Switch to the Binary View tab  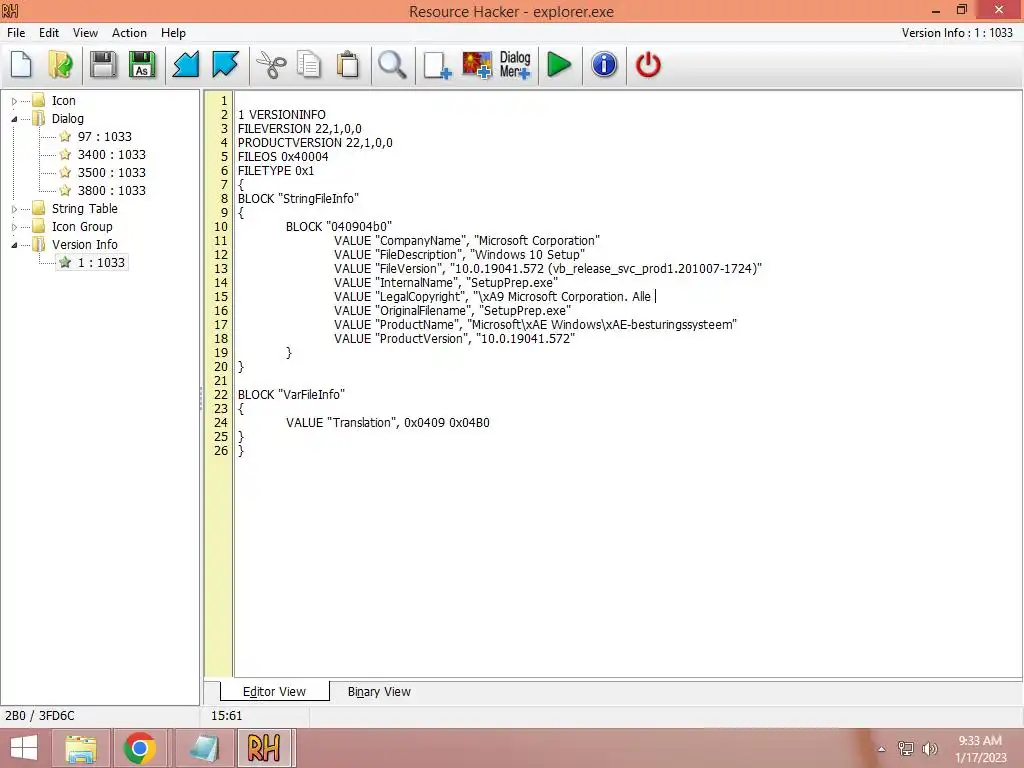point(379,691)
